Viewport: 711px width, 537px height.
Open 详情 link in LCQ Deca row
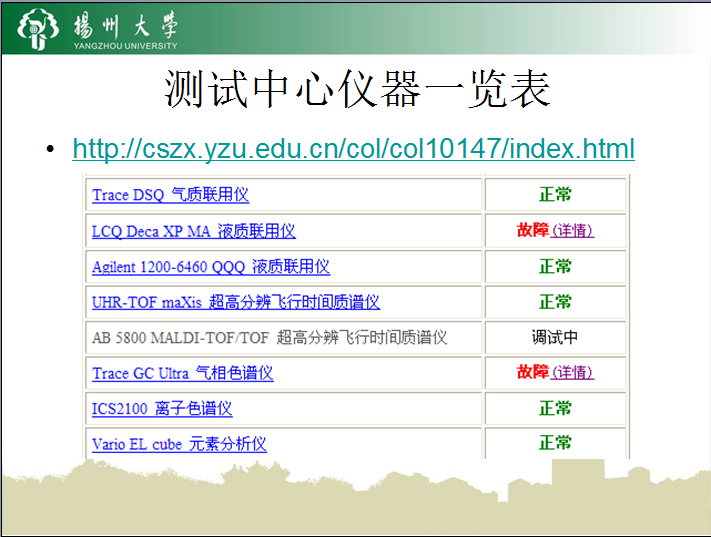click(x=572, y=231)
